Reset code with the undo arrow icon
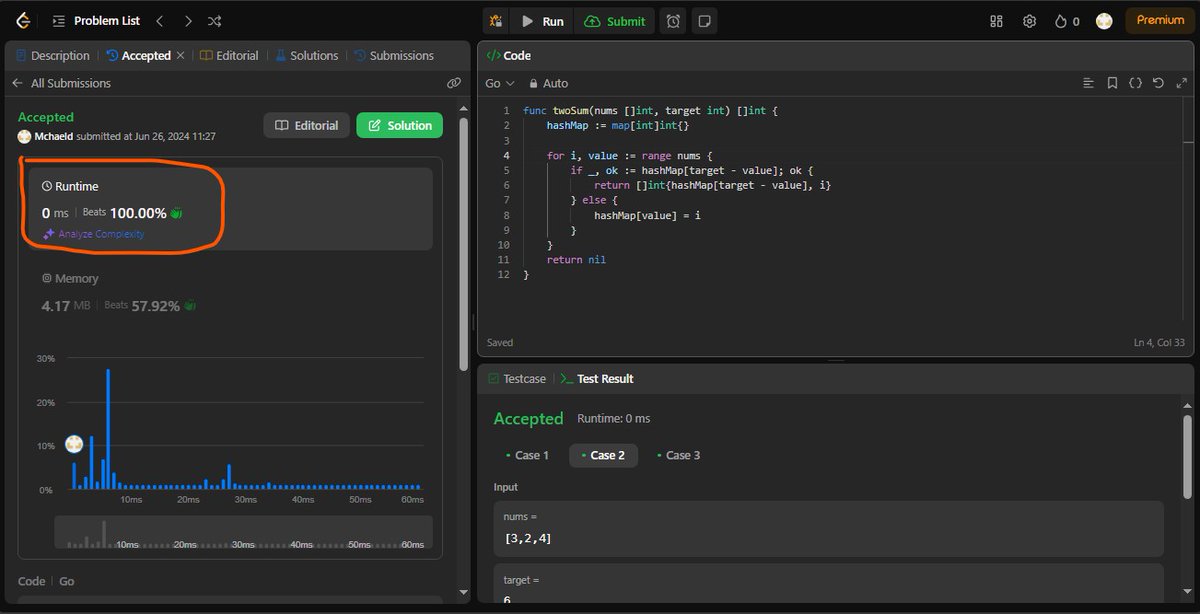 1158,83
